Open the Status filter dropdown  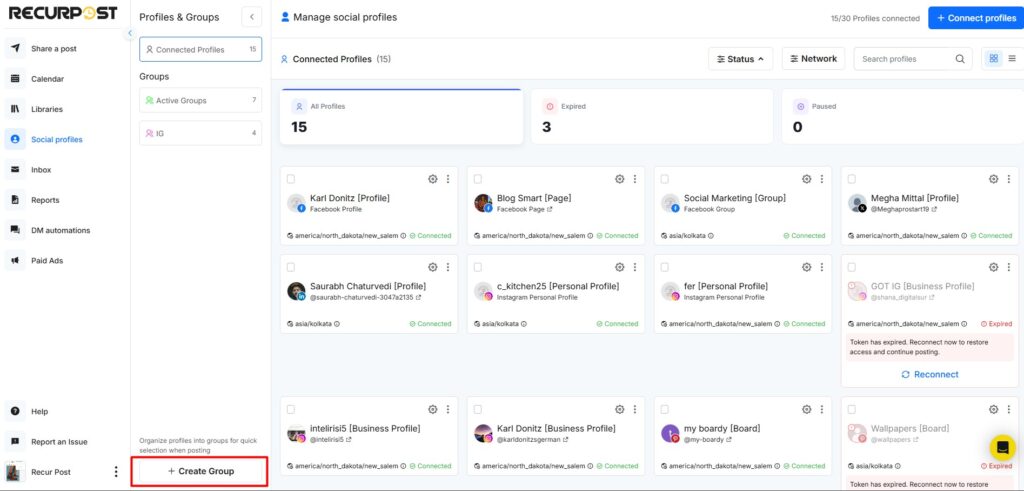pos(741,59)
